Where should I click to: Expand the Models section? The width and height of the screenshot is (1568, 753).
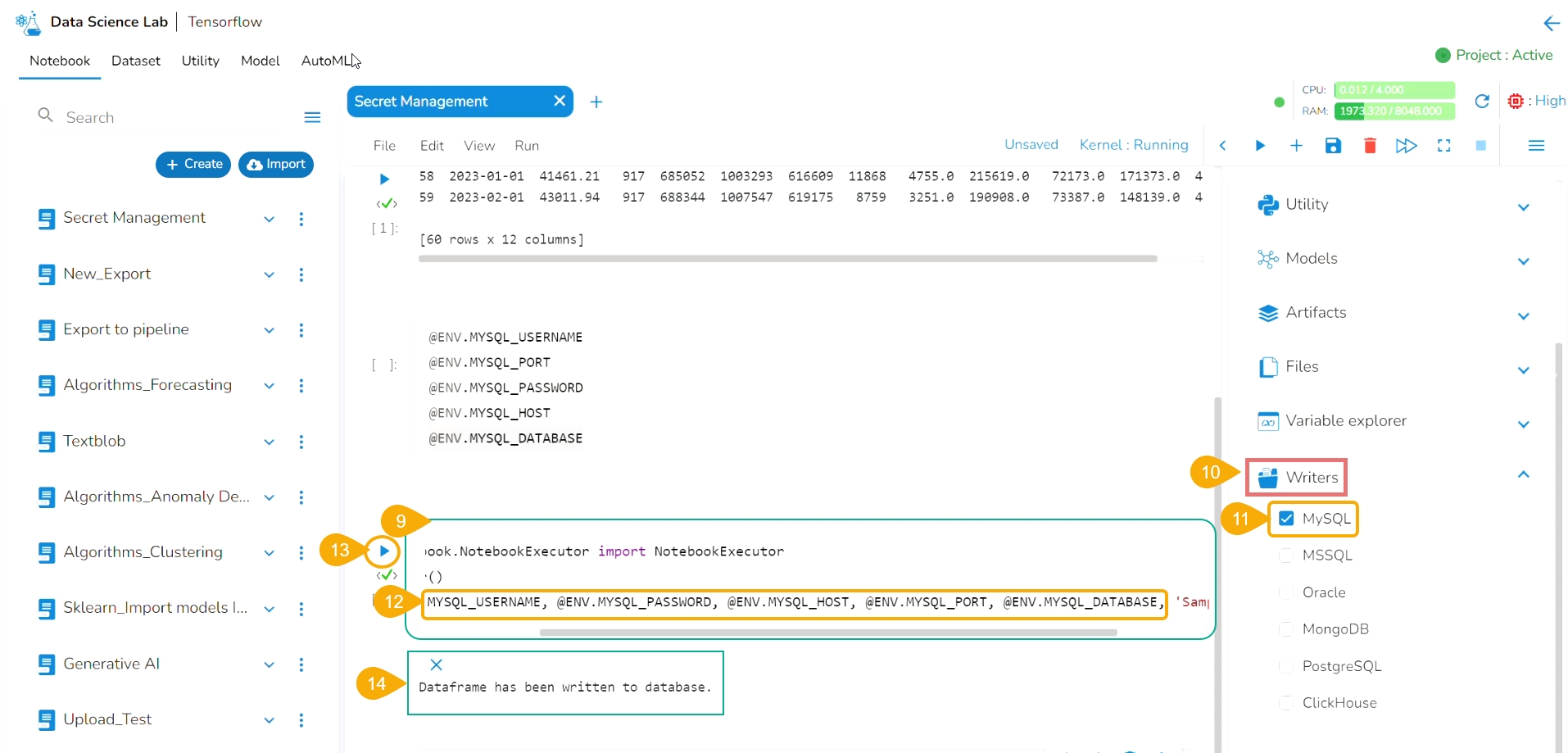click(x=1524, y=261)
